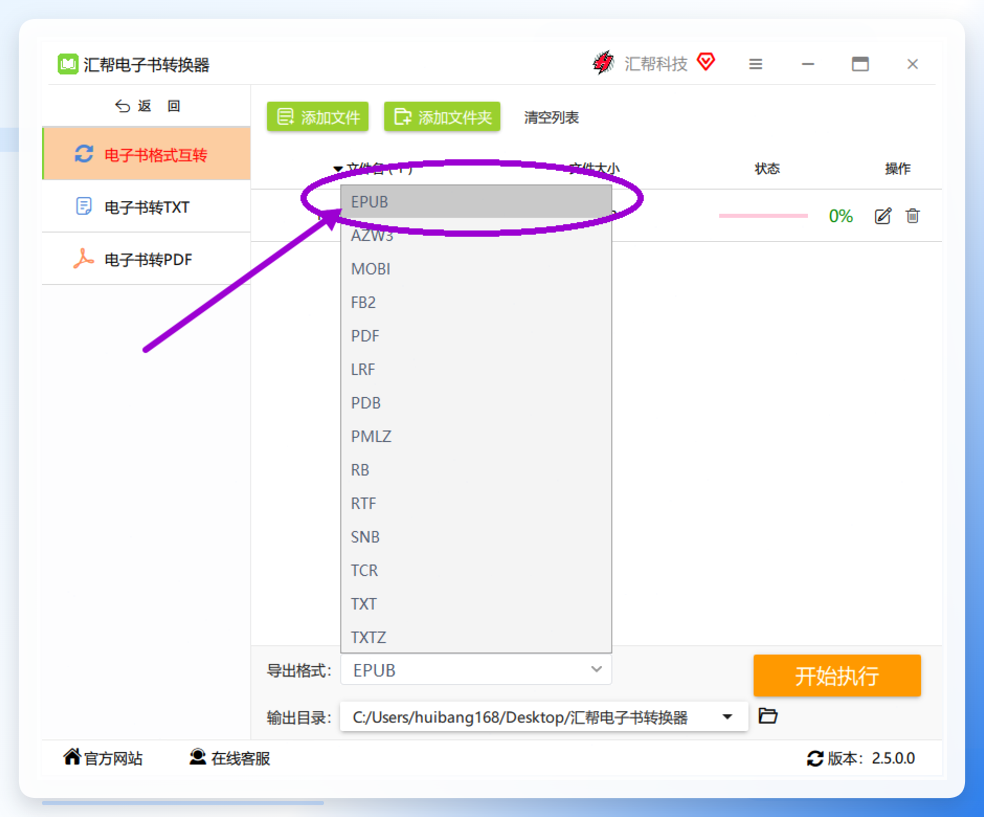Click the edit icon in file row
984x817 pixels.
click(882, 216)
